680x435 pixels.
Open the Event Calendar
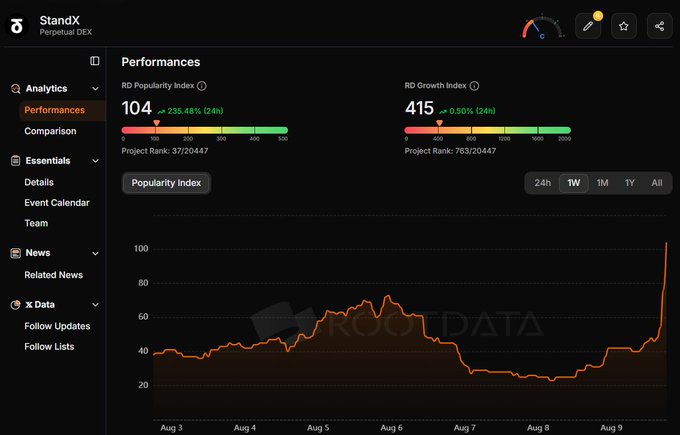click(57, 203)
